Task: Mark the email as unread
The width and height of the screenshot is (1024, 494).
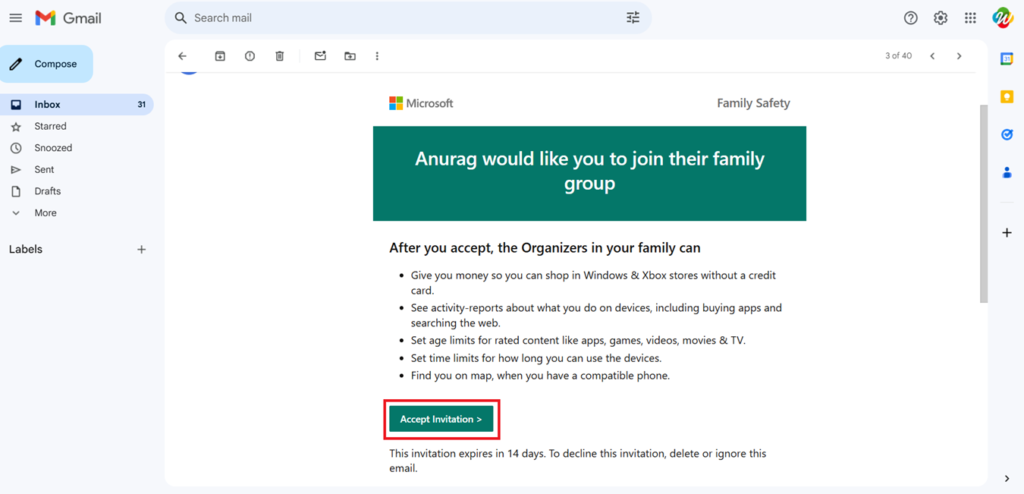Action: pos(320,56)
